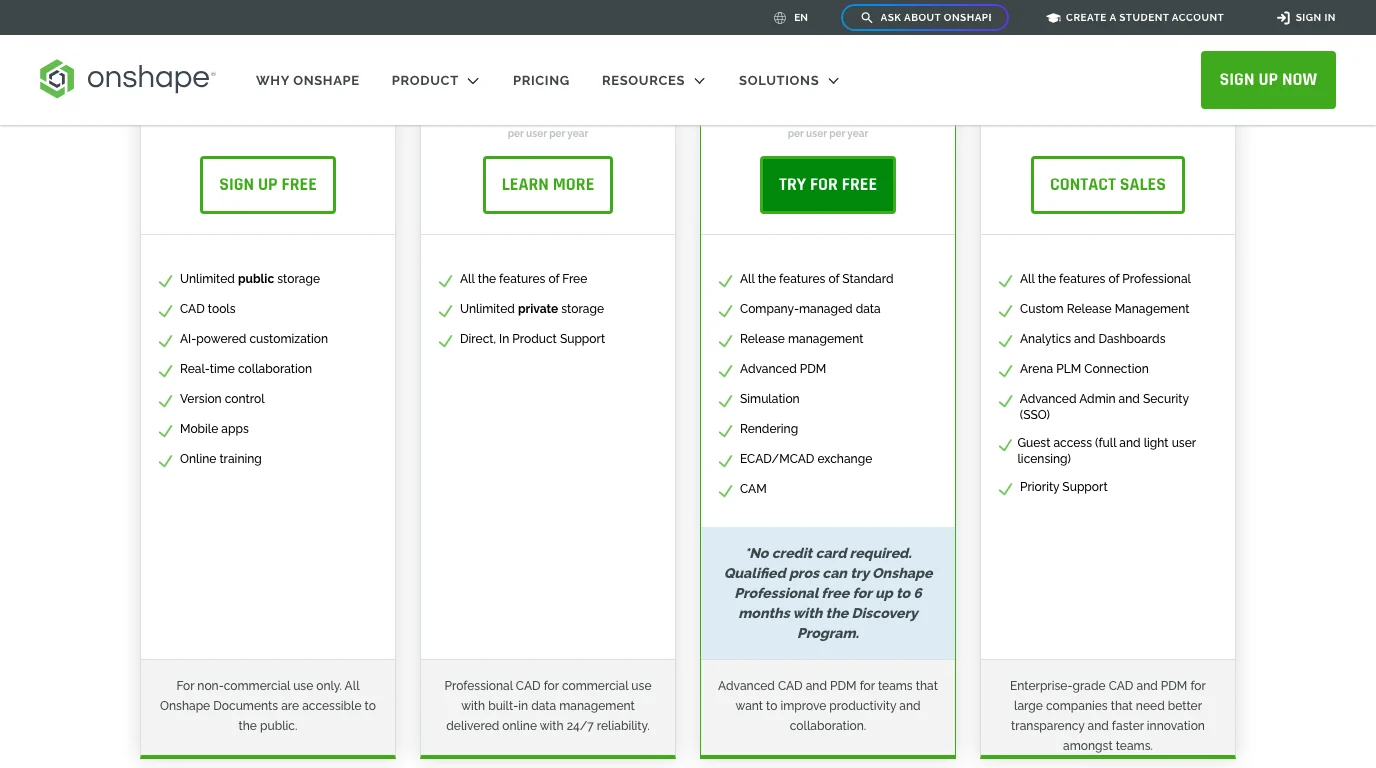Image resolution: width=1376 pixels, height=768 pixels.
Task: Click the Try For Free button
Action: point(828,185)
